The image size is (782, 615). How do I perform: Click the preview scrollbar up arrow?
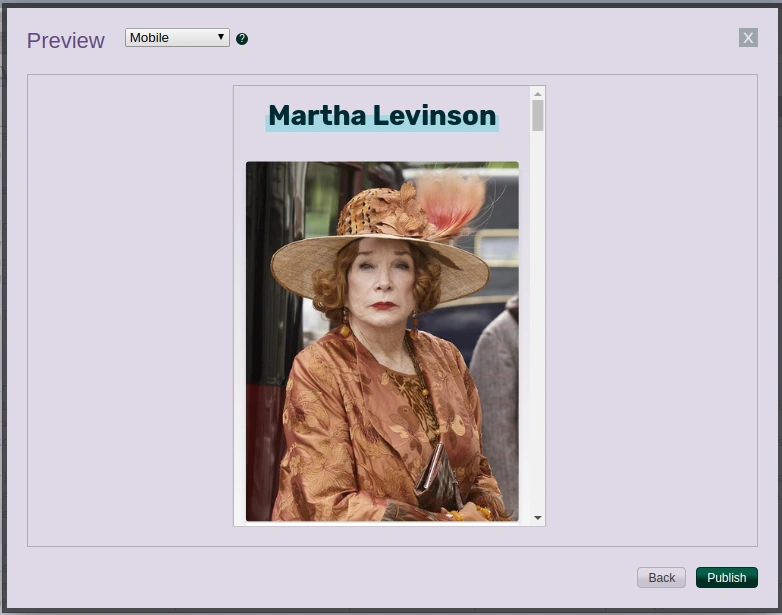(538, 94)
